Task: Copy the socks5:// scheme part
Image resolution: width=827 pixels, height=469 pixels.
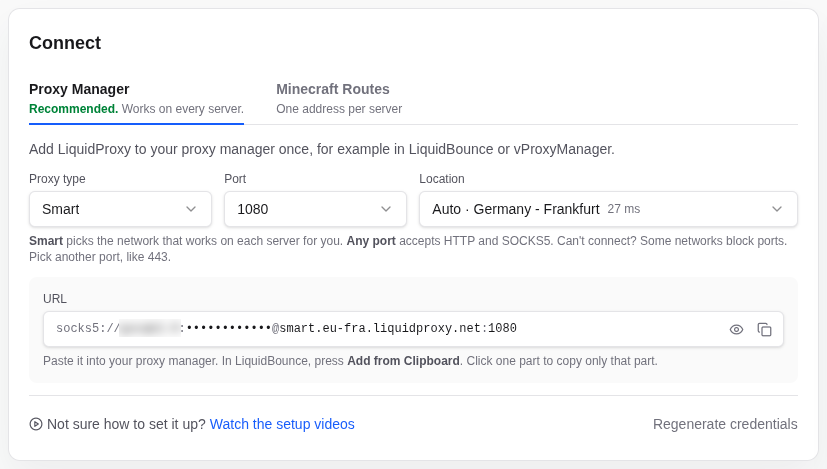Action: [x=88, y=328]
